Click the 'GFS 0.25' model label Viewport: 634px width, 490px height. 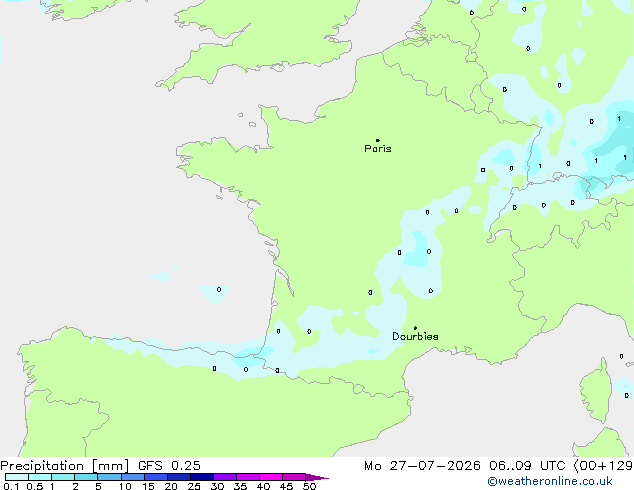tap(169, 466)
